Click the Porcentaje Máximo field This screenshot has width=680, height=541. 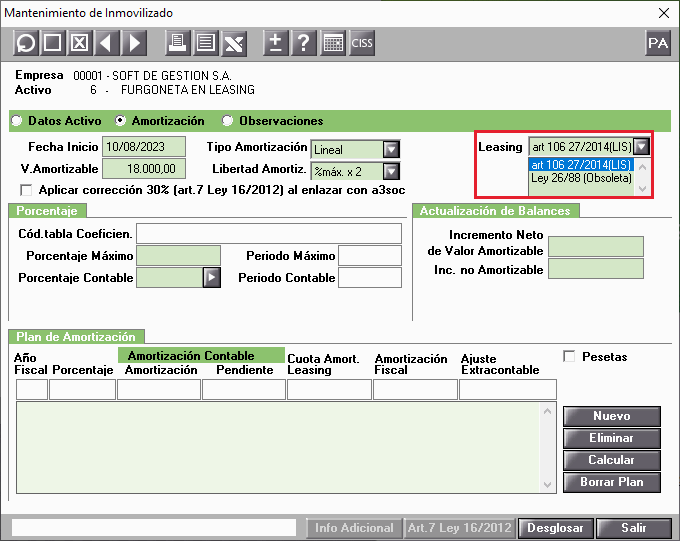click(x=179, y=255)
